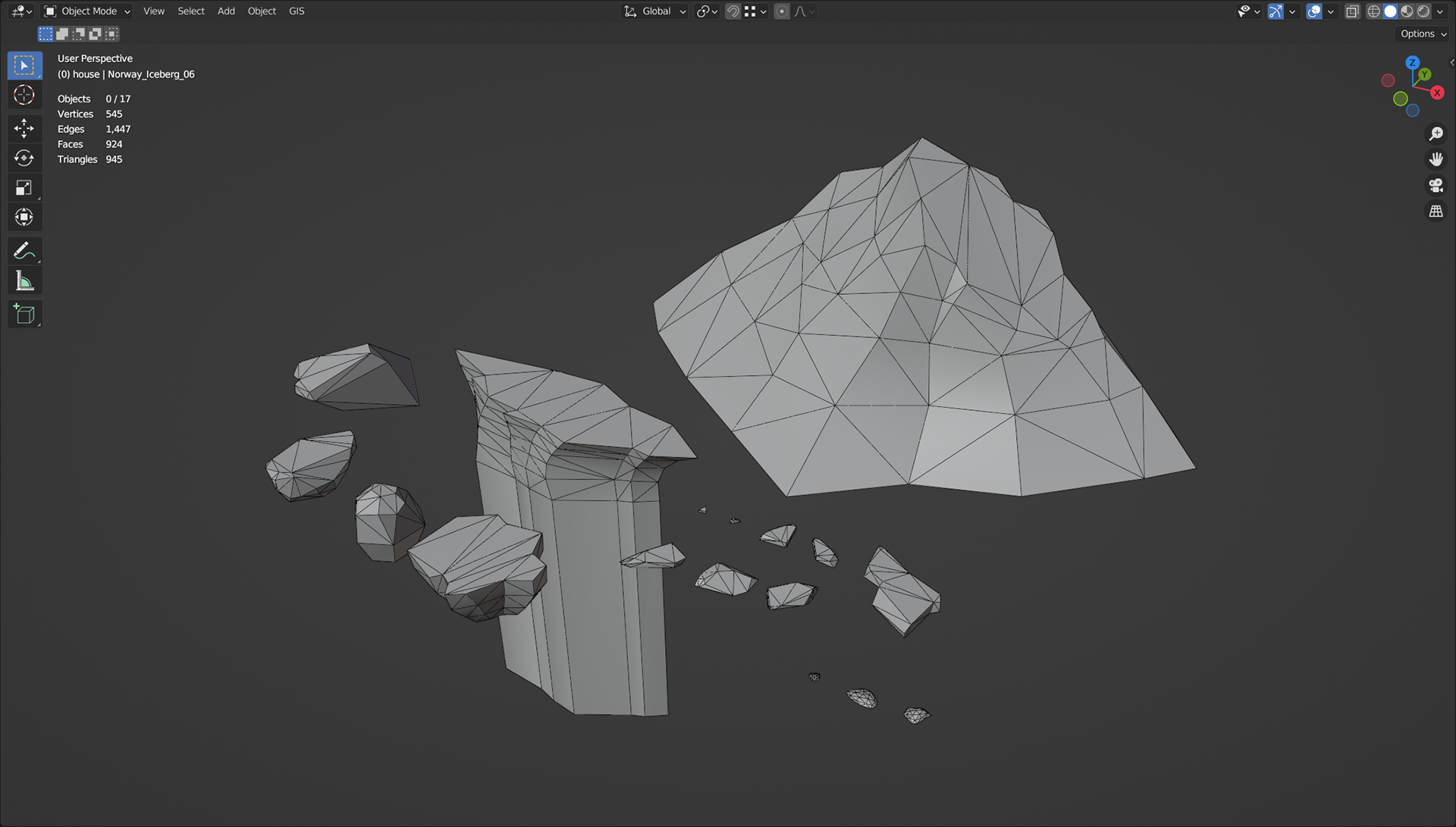
Task: Toggle proportional editing
Action: click(782, 11)
